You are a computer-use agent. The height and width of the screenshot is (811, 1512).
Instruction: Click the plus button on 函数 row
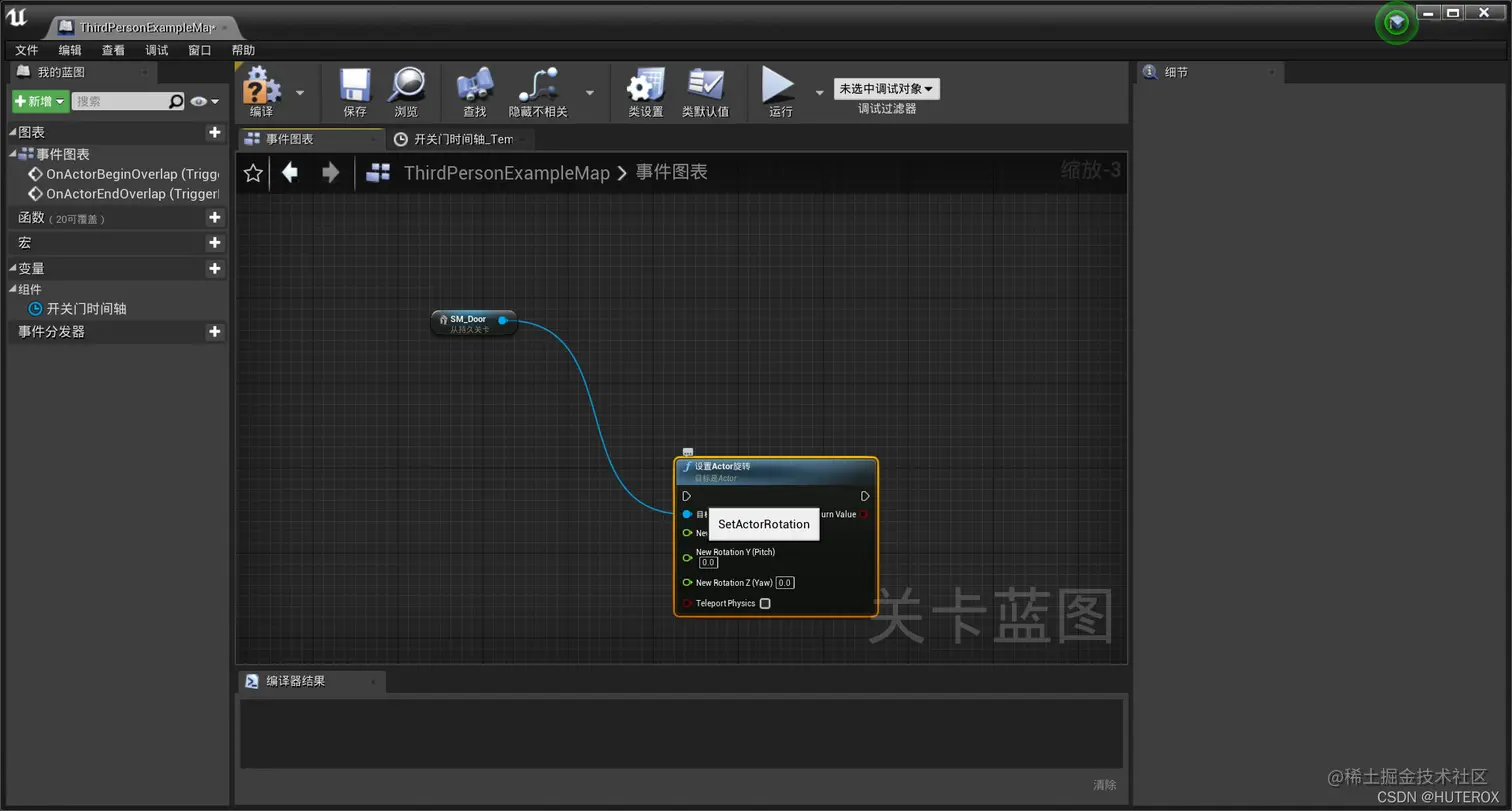tap(214, 217)
